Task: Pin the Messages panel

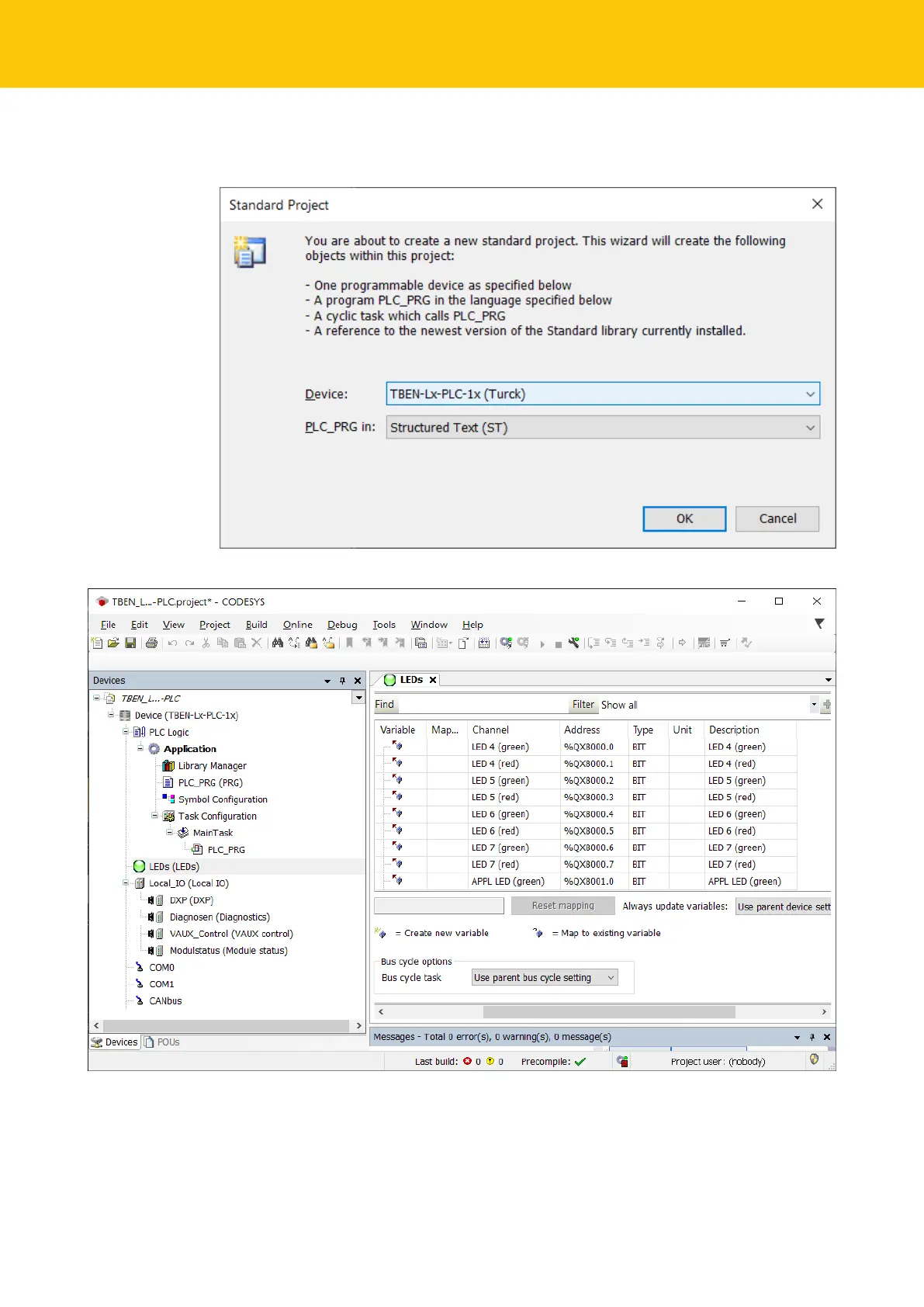Action: click(812, 1037)
